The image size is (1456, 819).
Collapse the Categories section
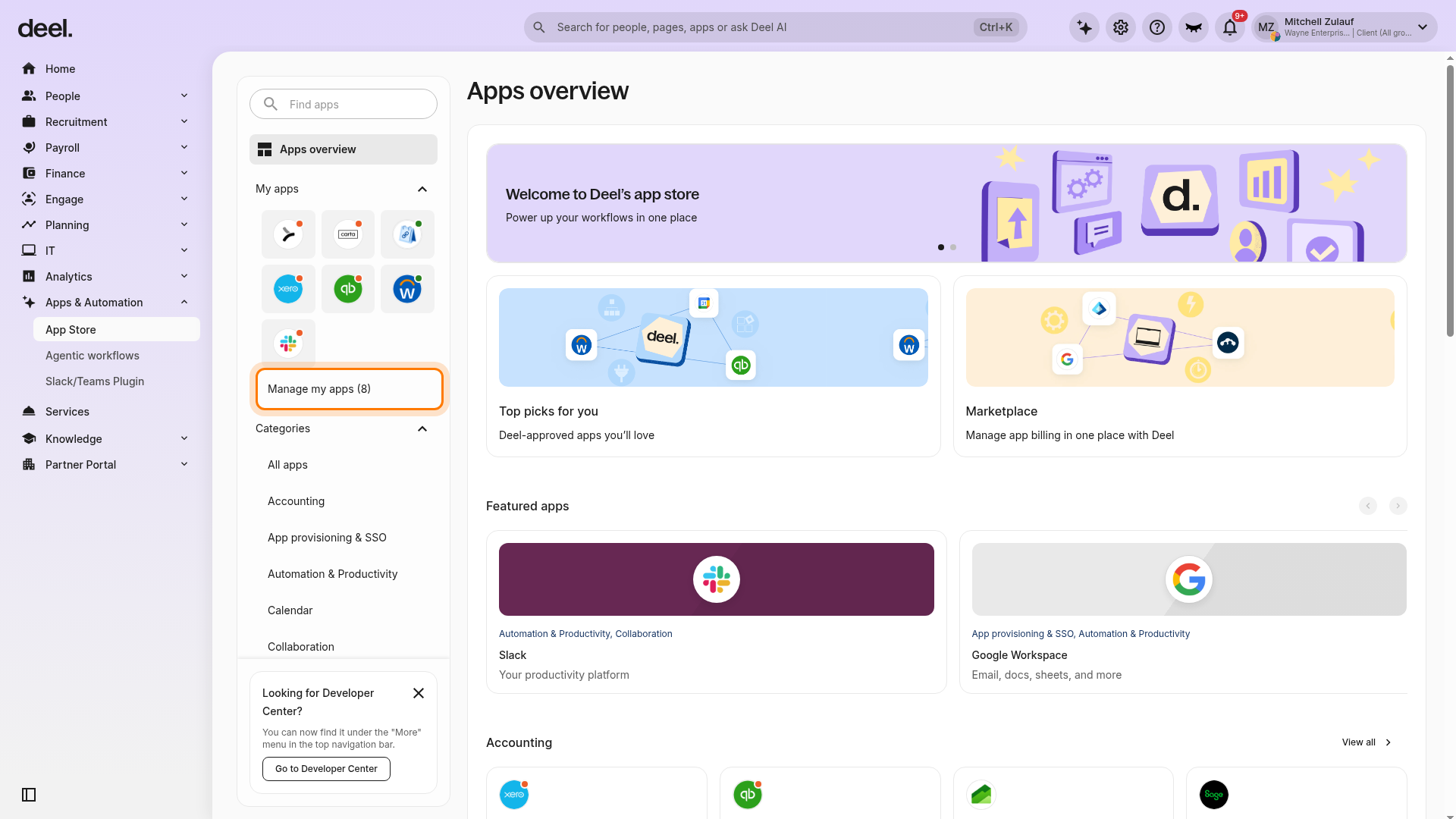422,428
